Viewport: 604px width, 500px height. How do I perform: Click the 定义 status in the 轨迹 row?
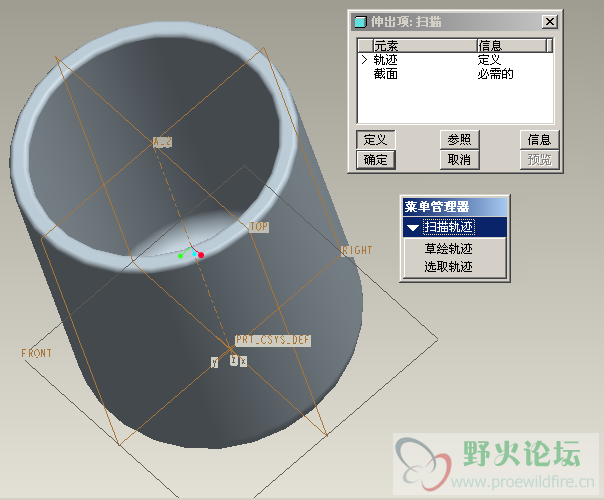tap(489, 60)
